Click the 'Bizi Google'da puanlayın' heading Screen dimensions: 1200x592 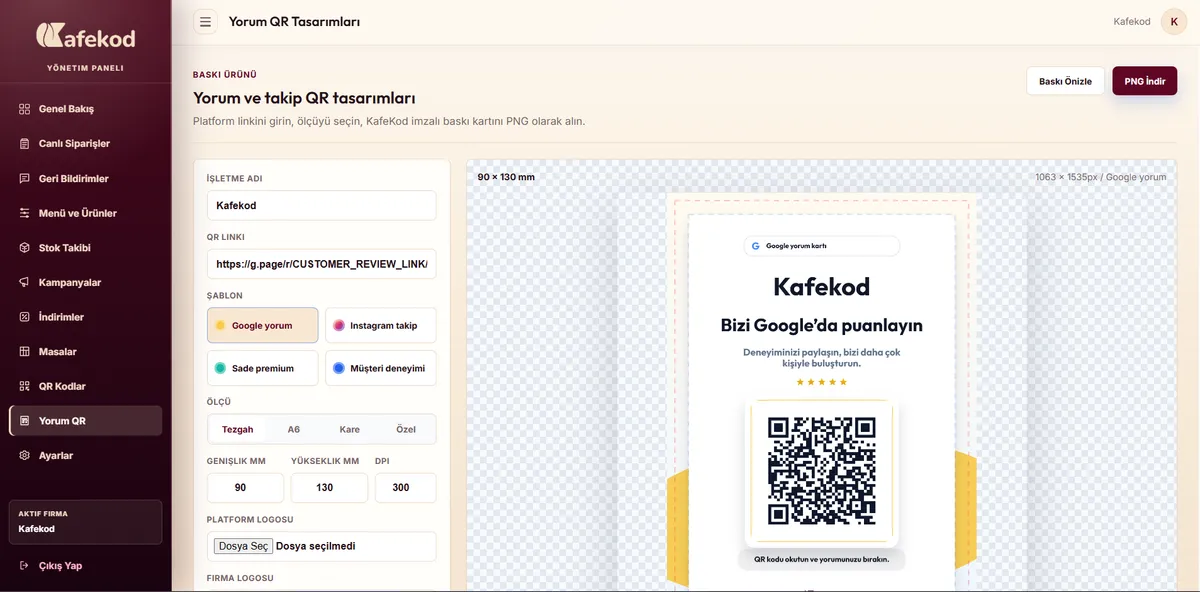pyautogui.click(x=822, y=326)
